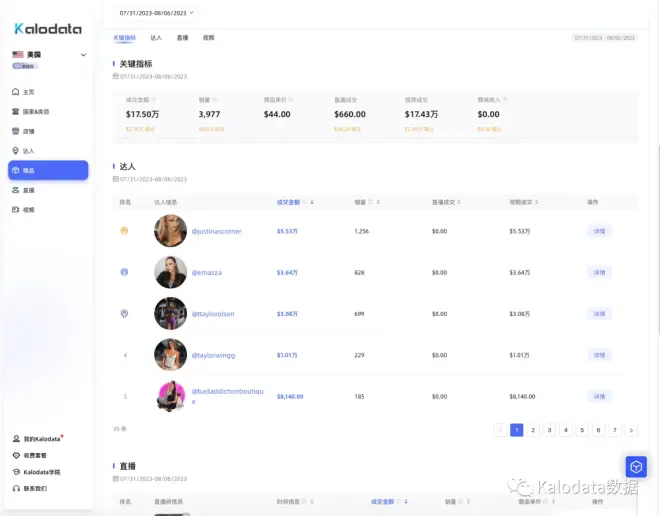This screenshot has height=516, width=660.
Task: Go to page 3 of creators
Action: click(x=549, y=430)
